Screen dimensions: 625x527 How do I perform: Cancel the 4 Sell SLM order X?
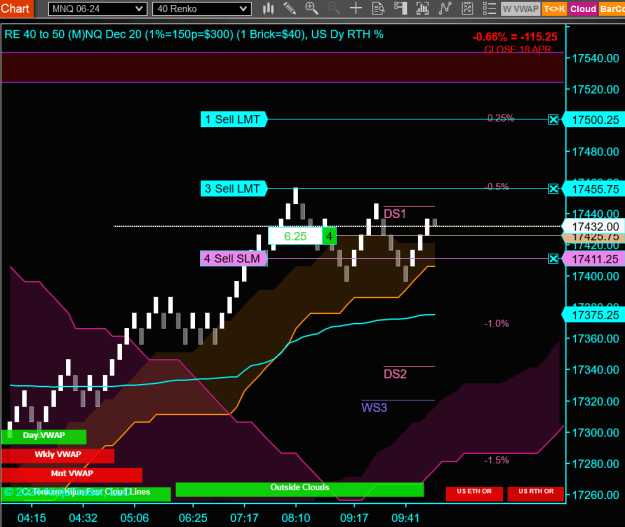[x=553, y=259]
